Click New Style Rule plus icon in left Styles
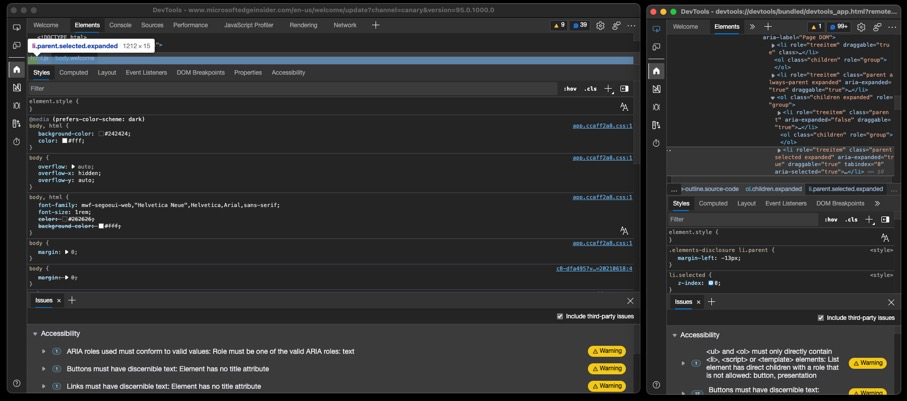This screenshot has height=401, width=907. (x=608, y=89)
